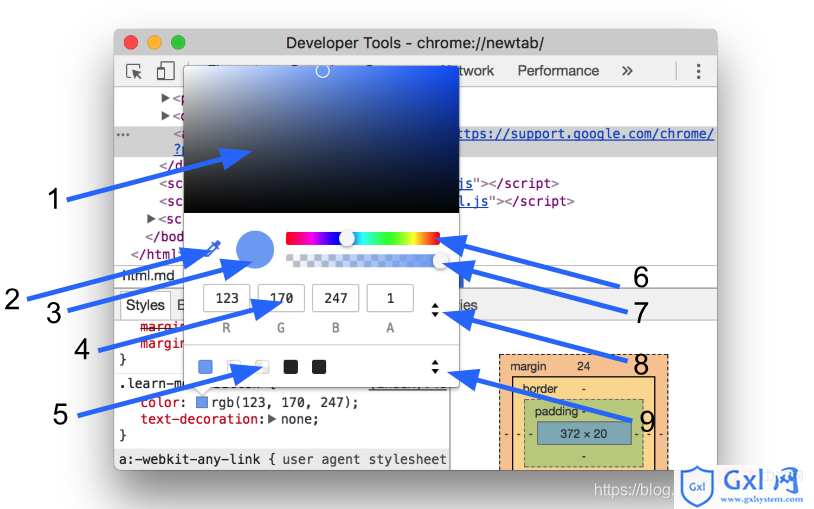Expand the first collapsed DOM node
Viewport: 814px width, 509px height.
(166, 98)
